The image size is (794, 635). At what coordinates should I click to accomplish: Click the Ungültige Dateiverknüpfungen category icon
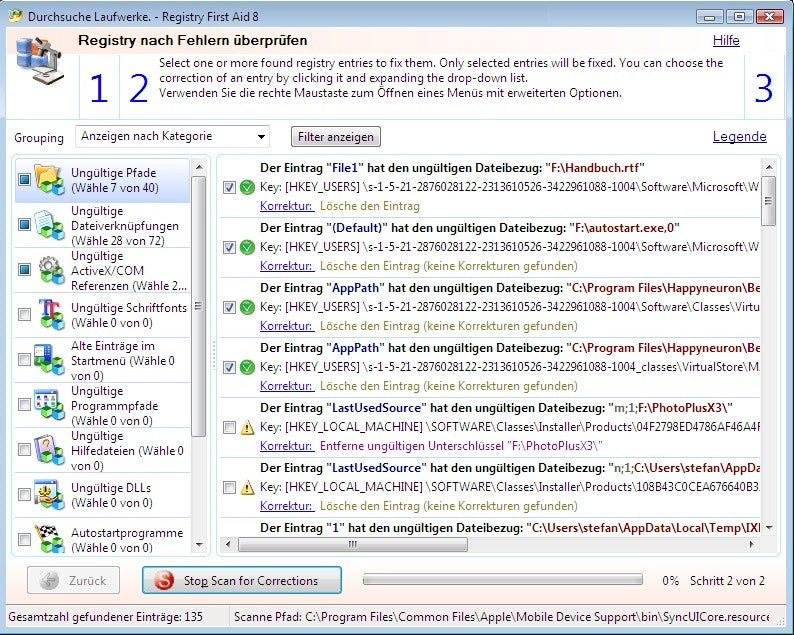point(50,225)
